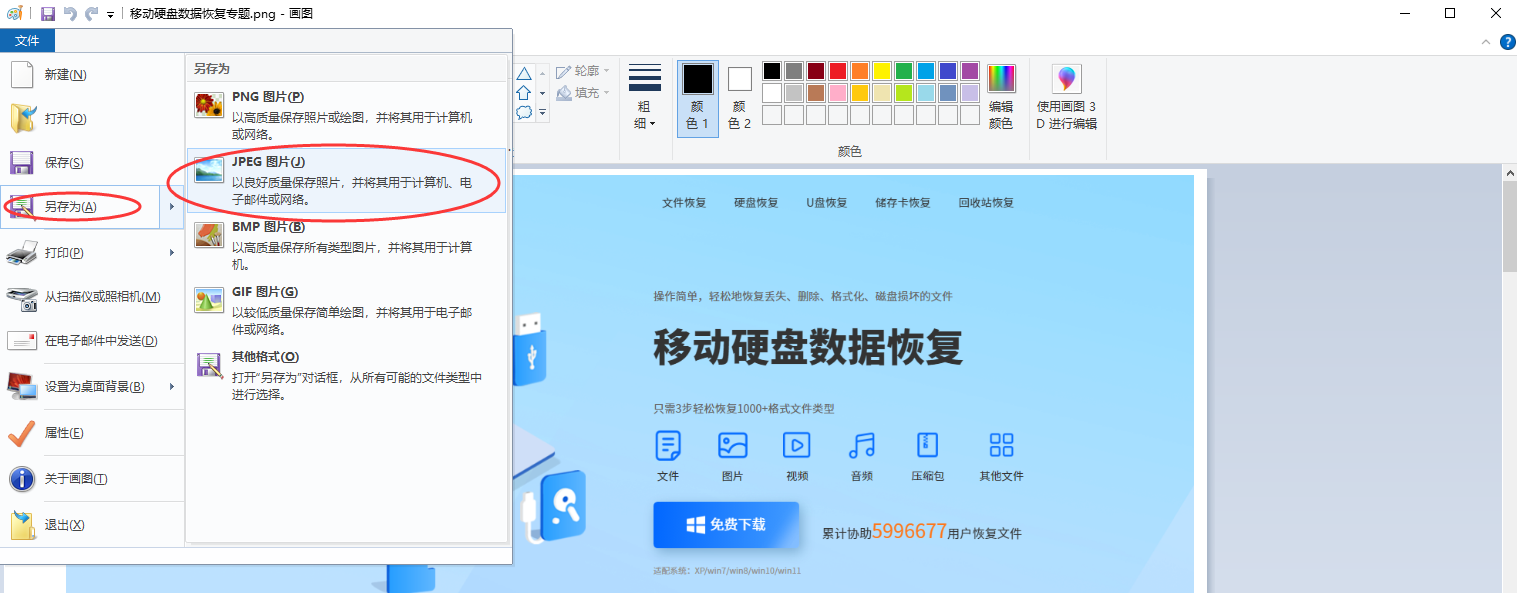Undo the last action
1517x593 pixels.
(68, 13)
